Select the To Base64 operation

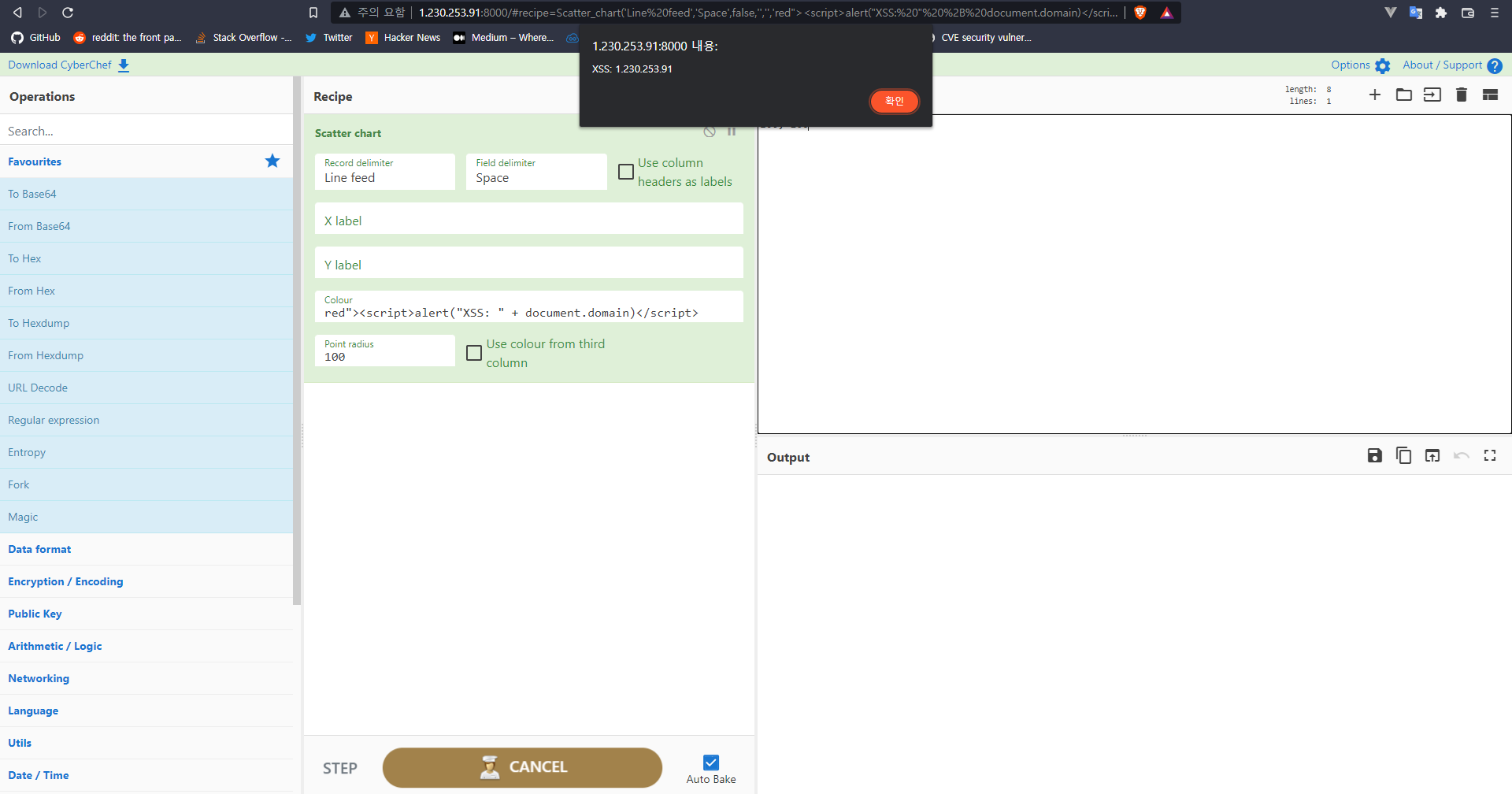pos(146,194)
